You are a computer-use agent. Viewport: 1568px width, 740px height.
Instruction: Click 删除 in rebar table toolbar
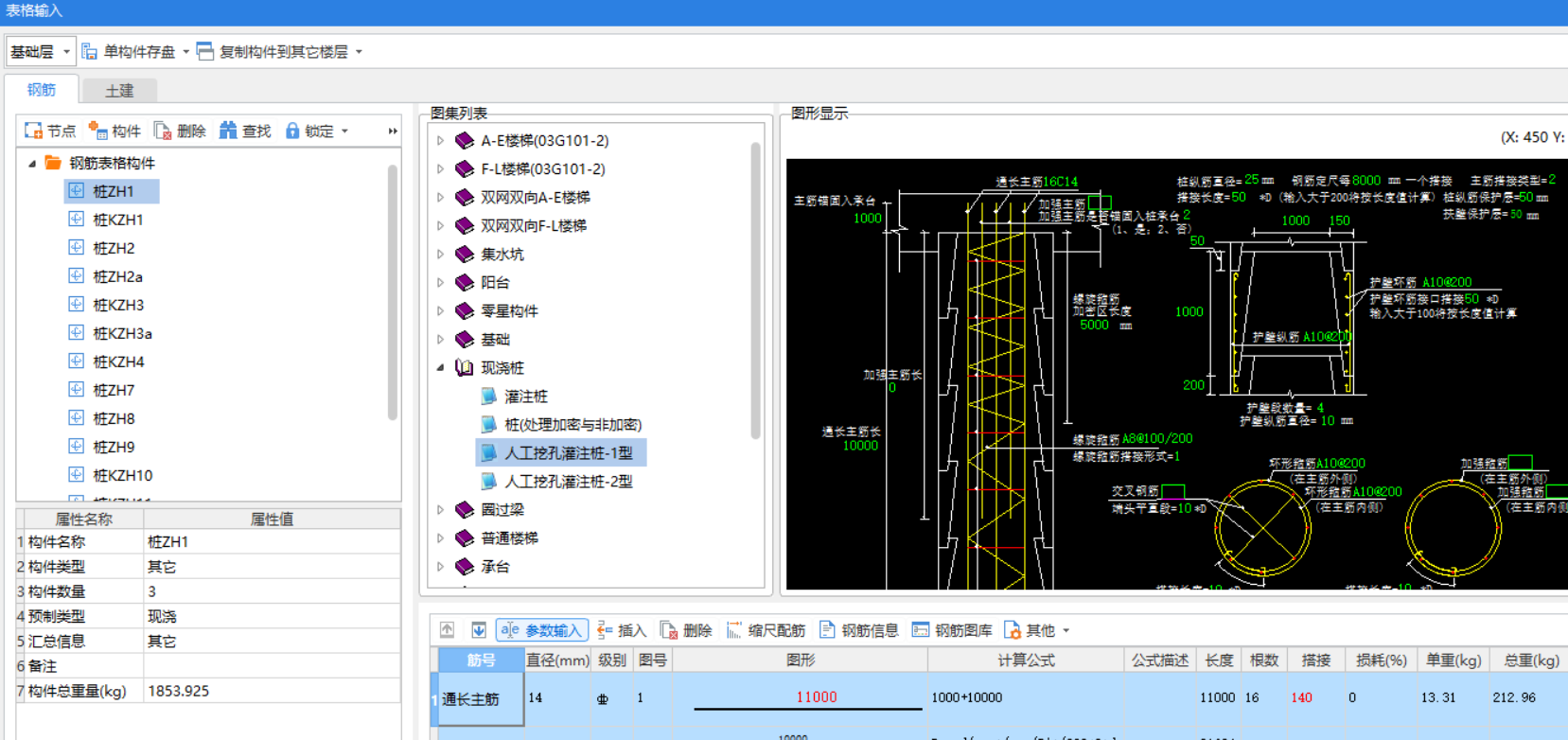[686, 630]
